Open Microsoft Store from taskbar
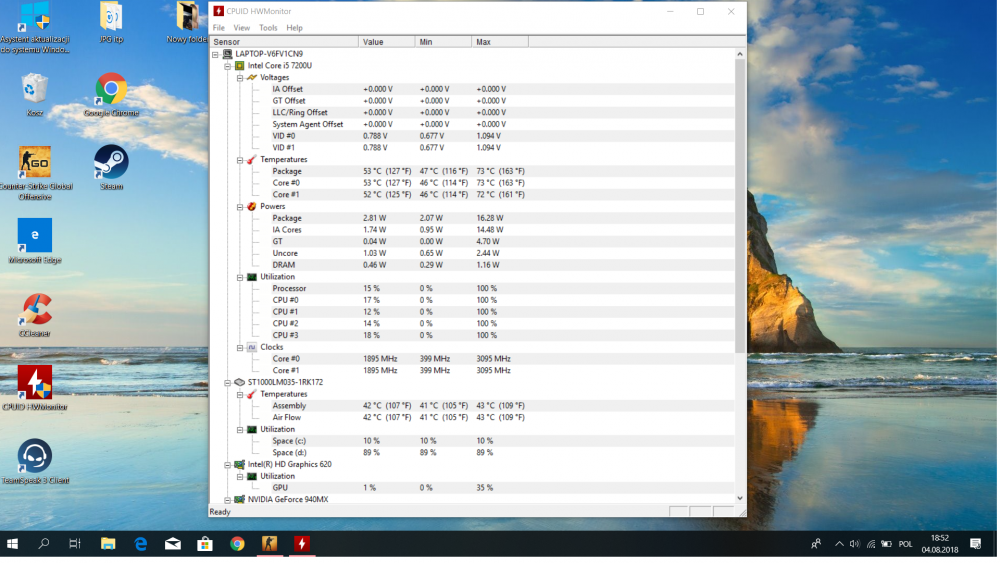This screenshot has width=1000, height=563. point(205,544)
